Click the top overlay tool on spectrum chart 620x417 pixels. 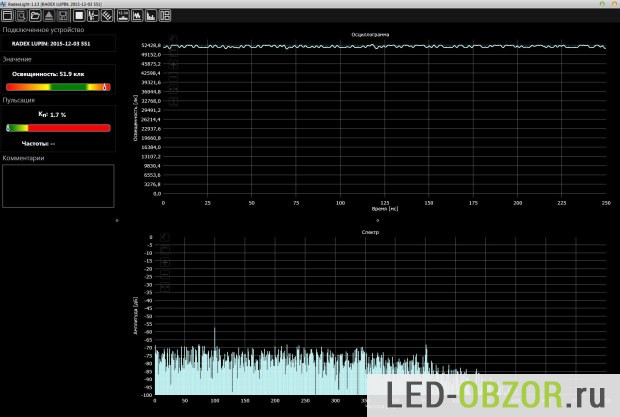tap(167, 237)
